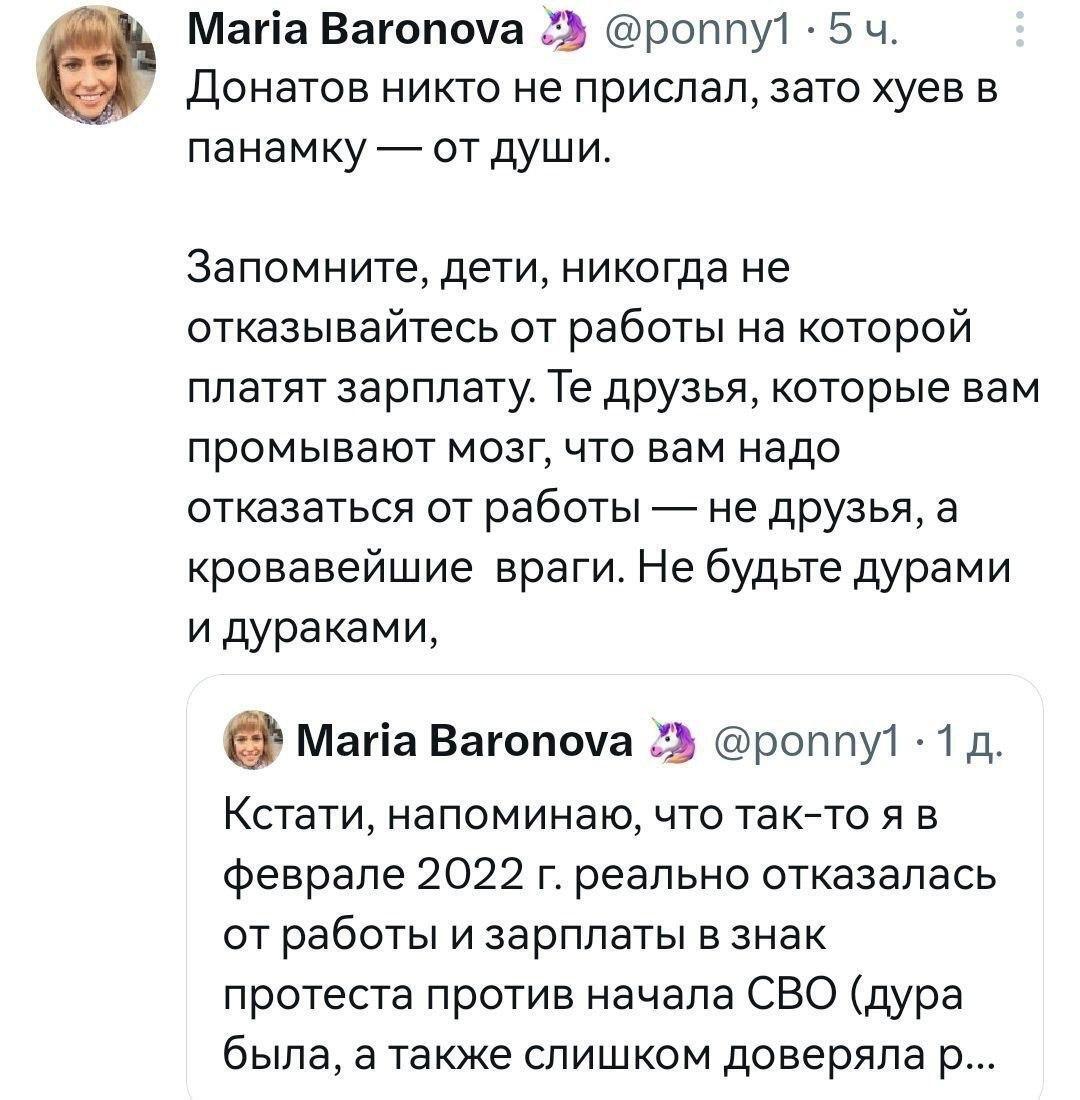Open the three-dot more options menu
Image resolution: width=1080 pixels, height=1100 pixels.
point(1019,30)
